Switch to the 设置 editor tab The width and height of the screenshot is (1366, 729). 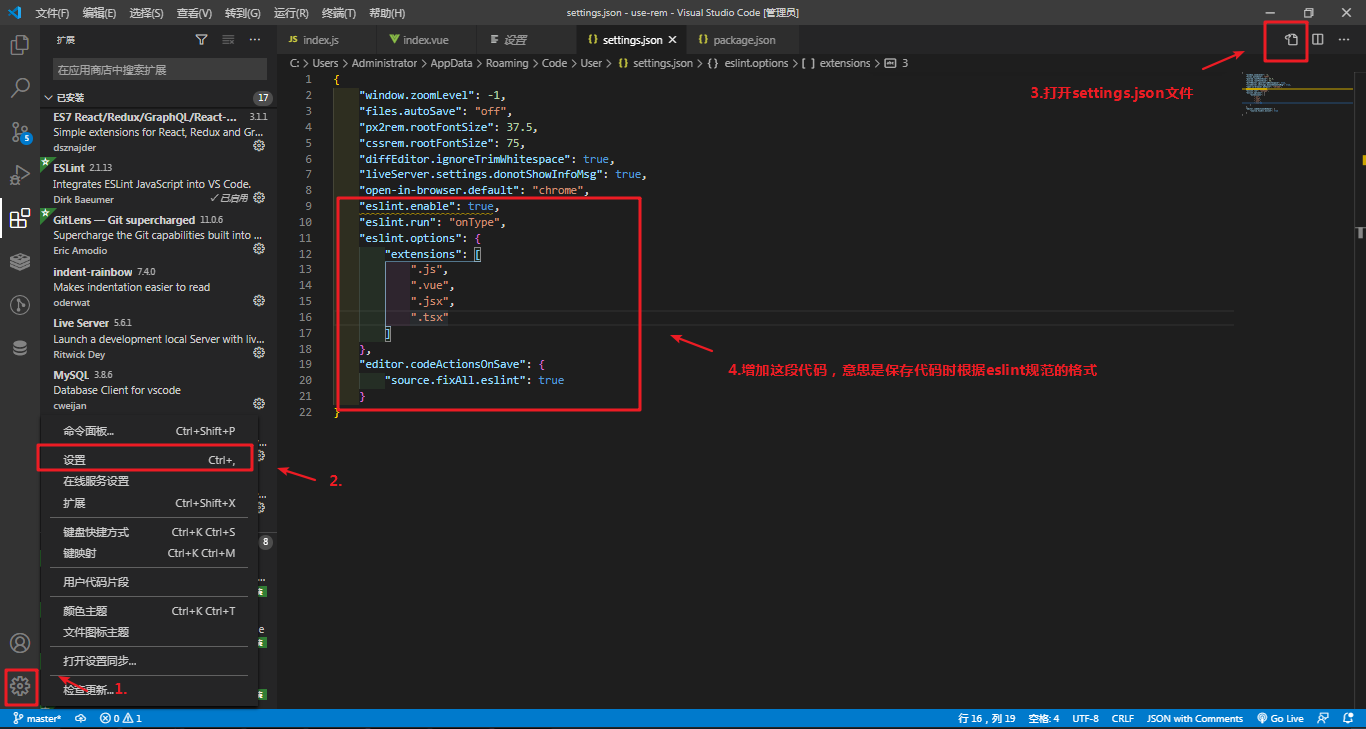pyautogui.click(x=526, y=40)
